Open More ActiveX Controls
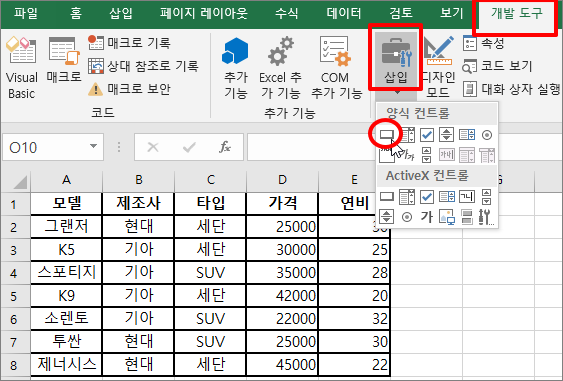 (487, 217)
